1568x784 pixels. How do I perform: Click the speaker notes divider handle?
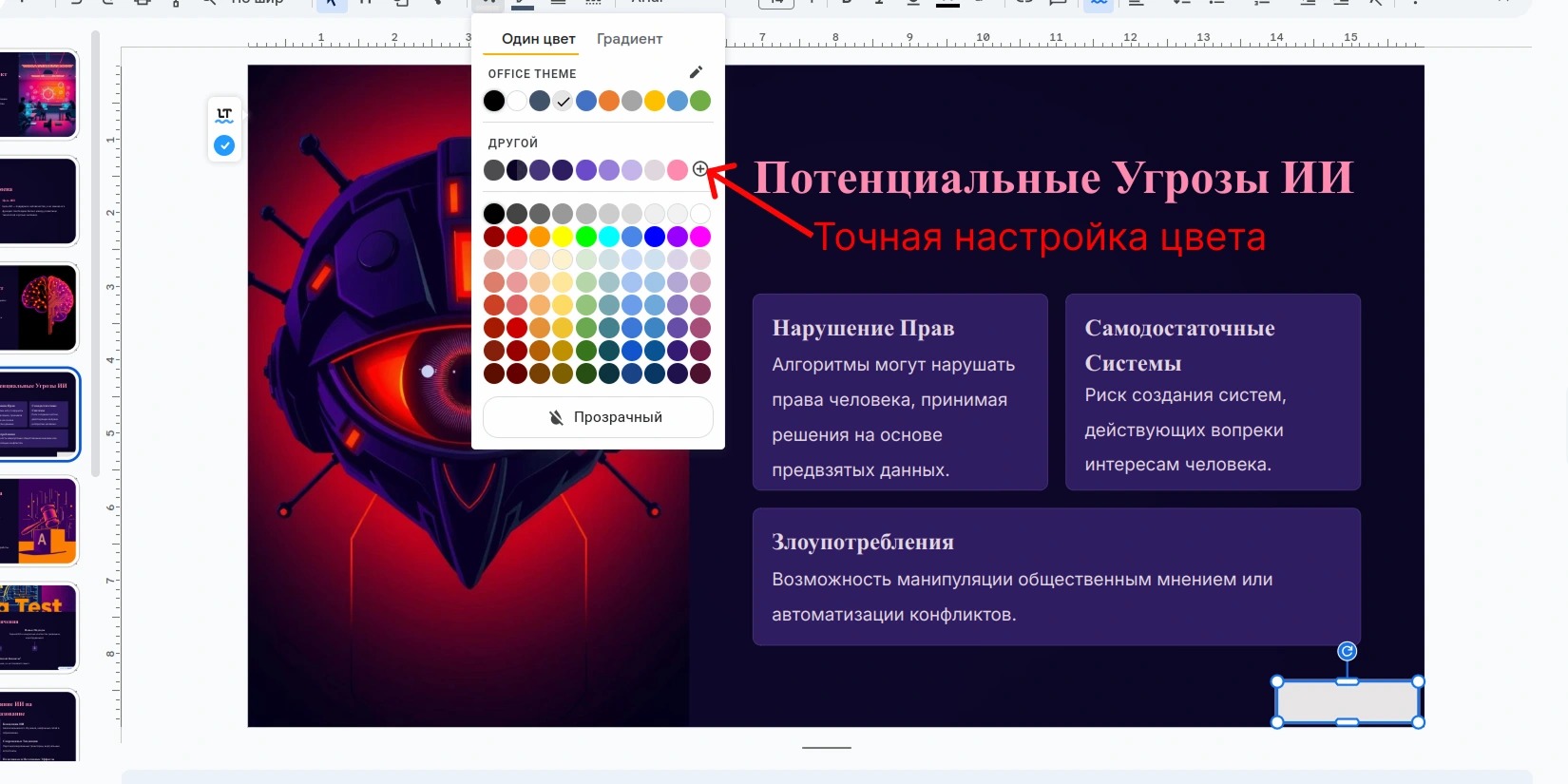coord(827,748)
